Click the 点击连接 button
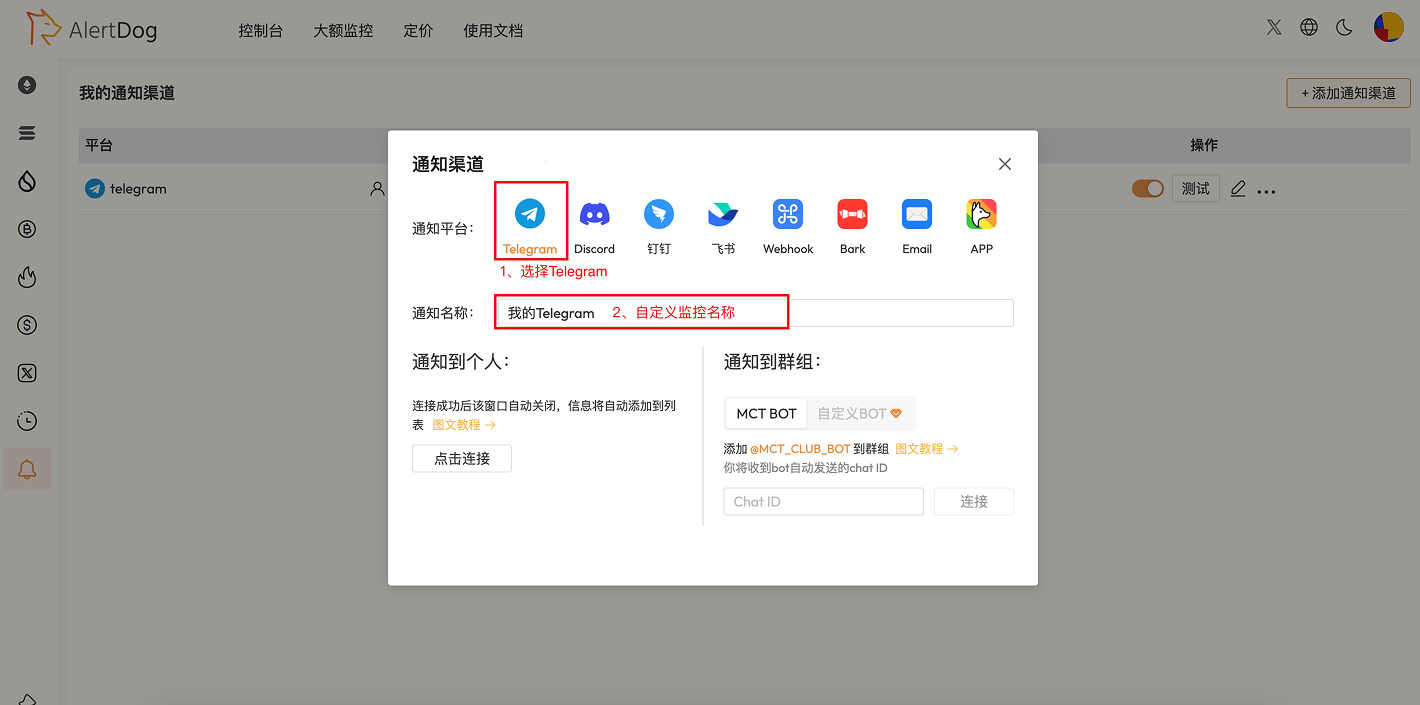 (x=462, y=458)
